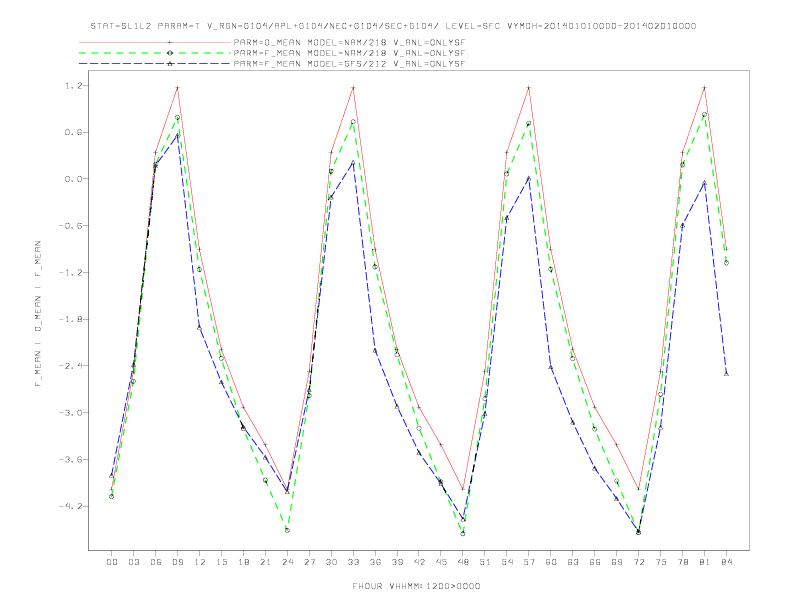Select the legend entry PARM=F_MEAN MODEL=NAM/218
The image size is (792, 612).
(x=349, y=53)
